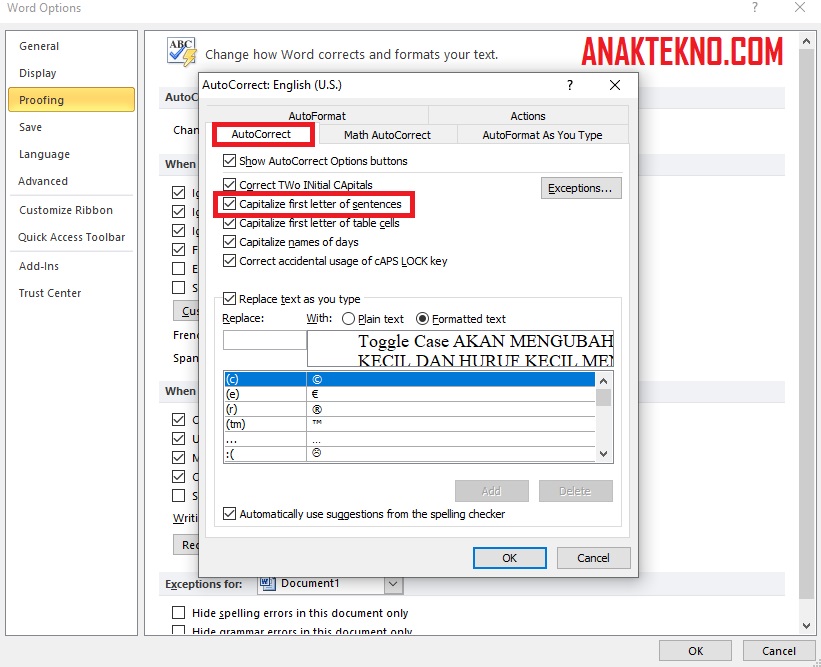821x667 pixels.
Task: Select the Formatted text radio button
Action: point(422,319)
